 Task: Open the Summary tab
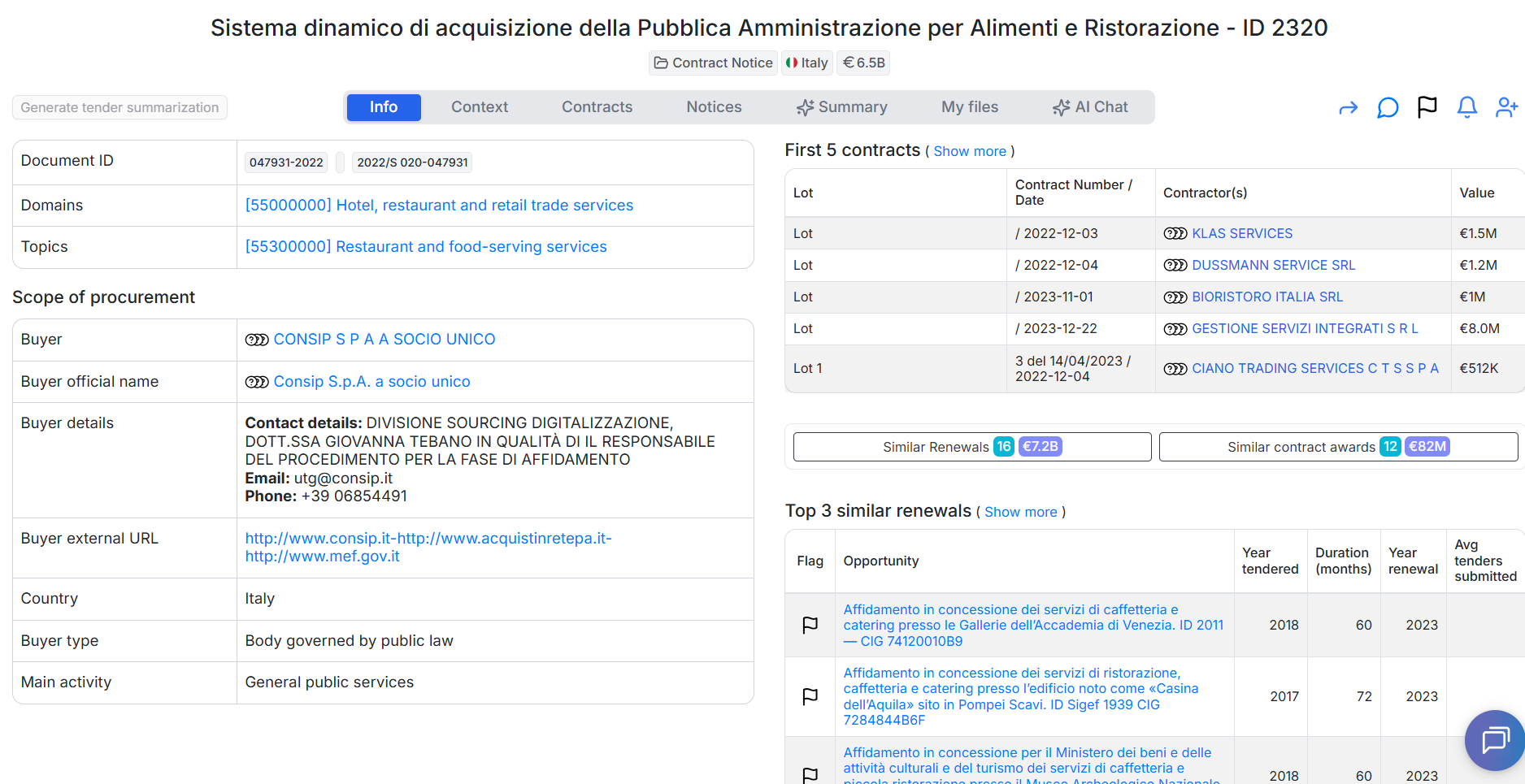pyautogui.click(x=841, y=107)
